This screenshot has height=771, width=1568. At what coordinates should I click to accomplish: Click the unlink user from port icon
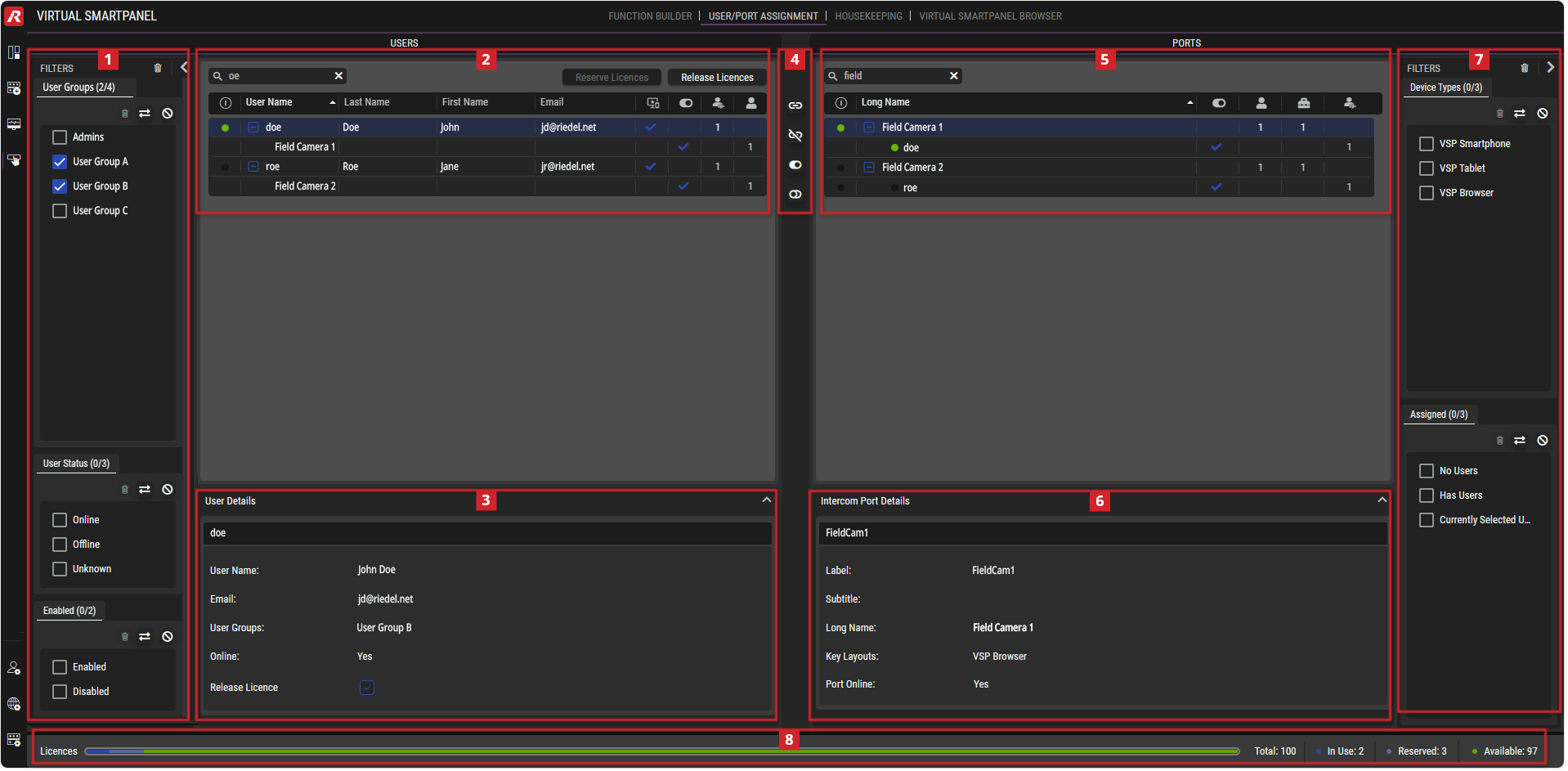(795, 135)
